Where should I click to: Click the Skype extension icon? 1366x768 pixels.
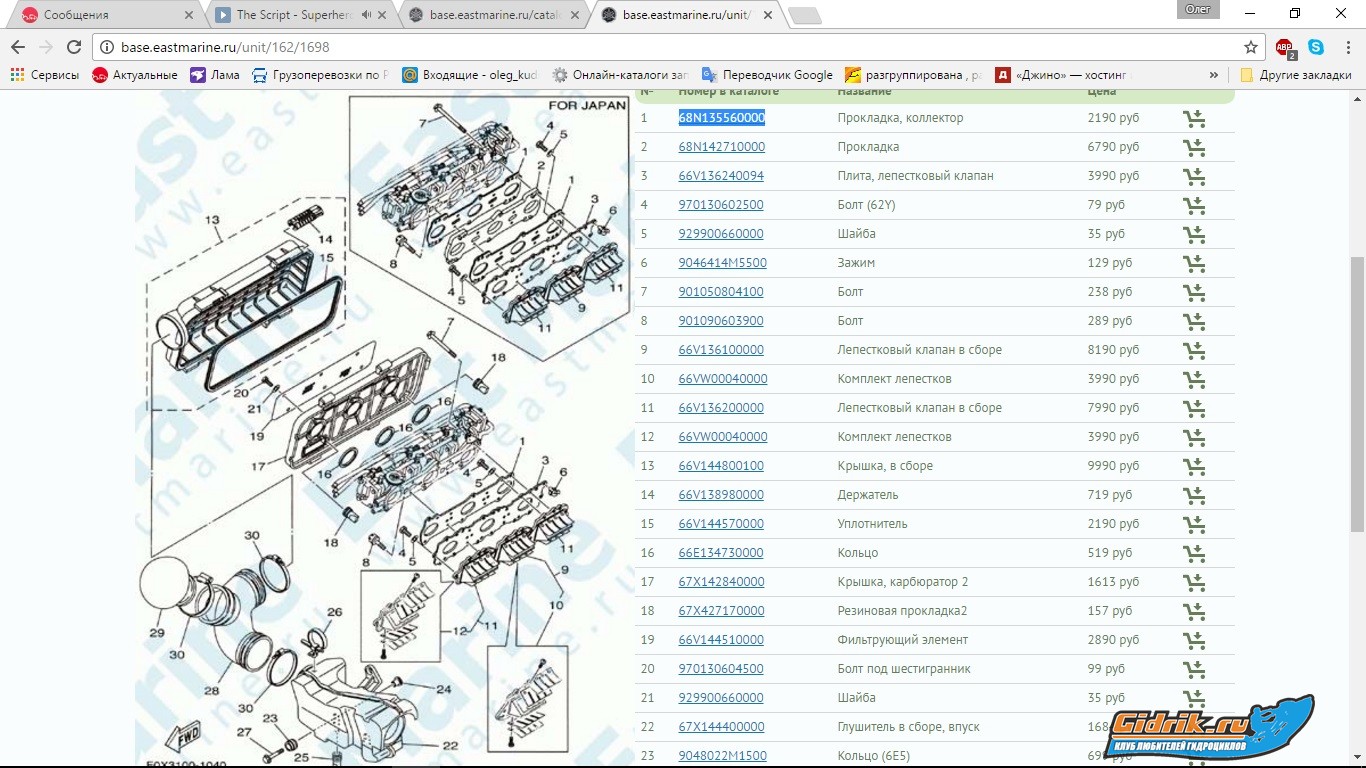point(1316,47)
